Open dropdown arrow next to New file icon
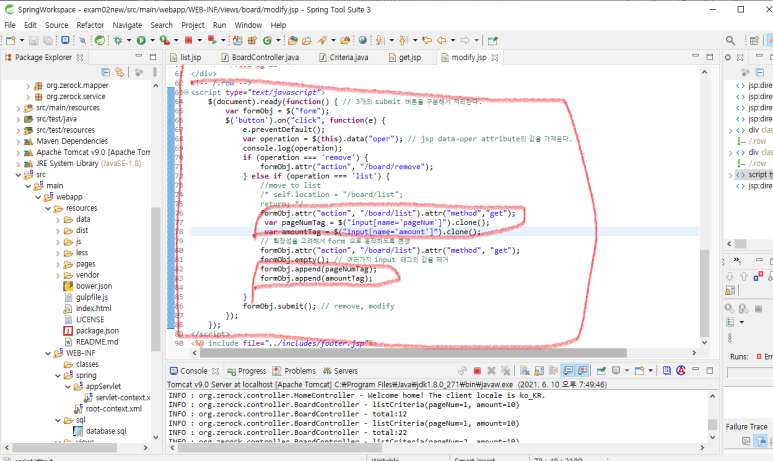Screen dimensions: 773x461 pyautogui.click(x=21, y=40)
